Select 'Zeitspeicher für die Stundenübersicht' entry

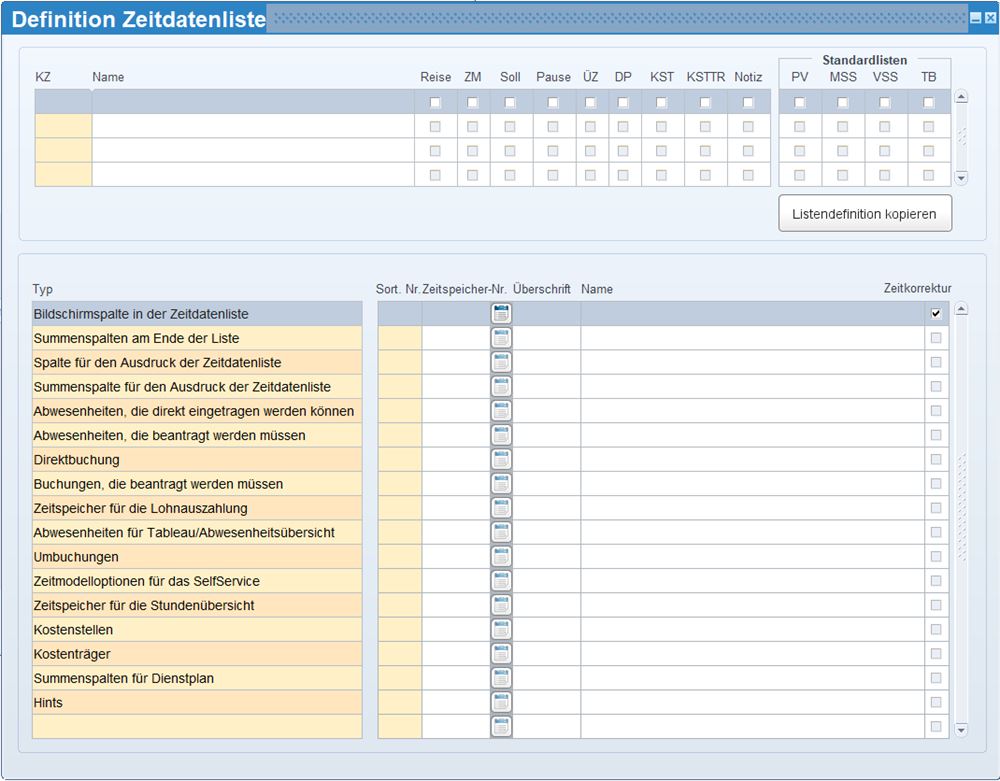(197, 605)
